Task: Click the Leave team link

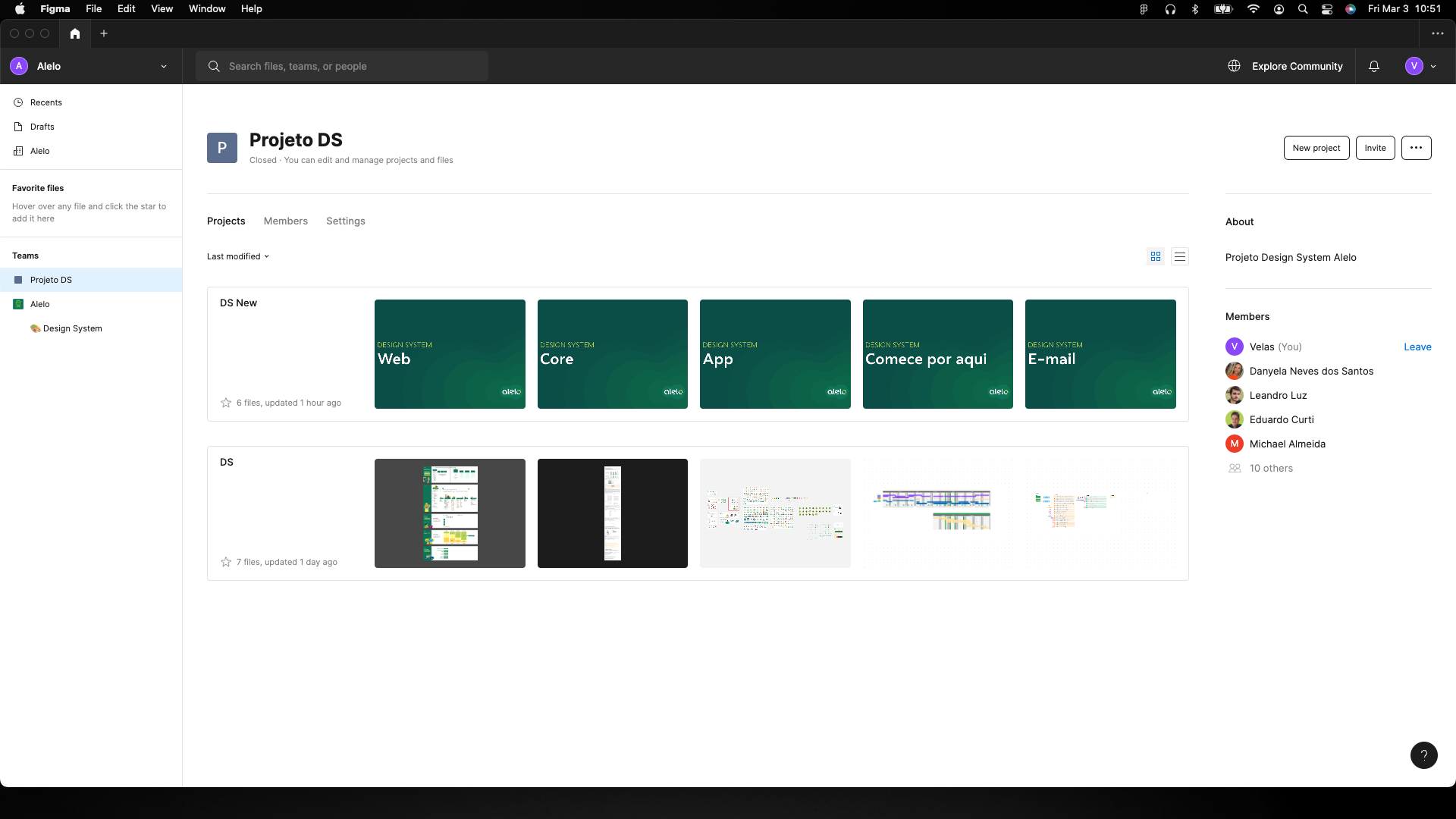Action: (1417, 347)
